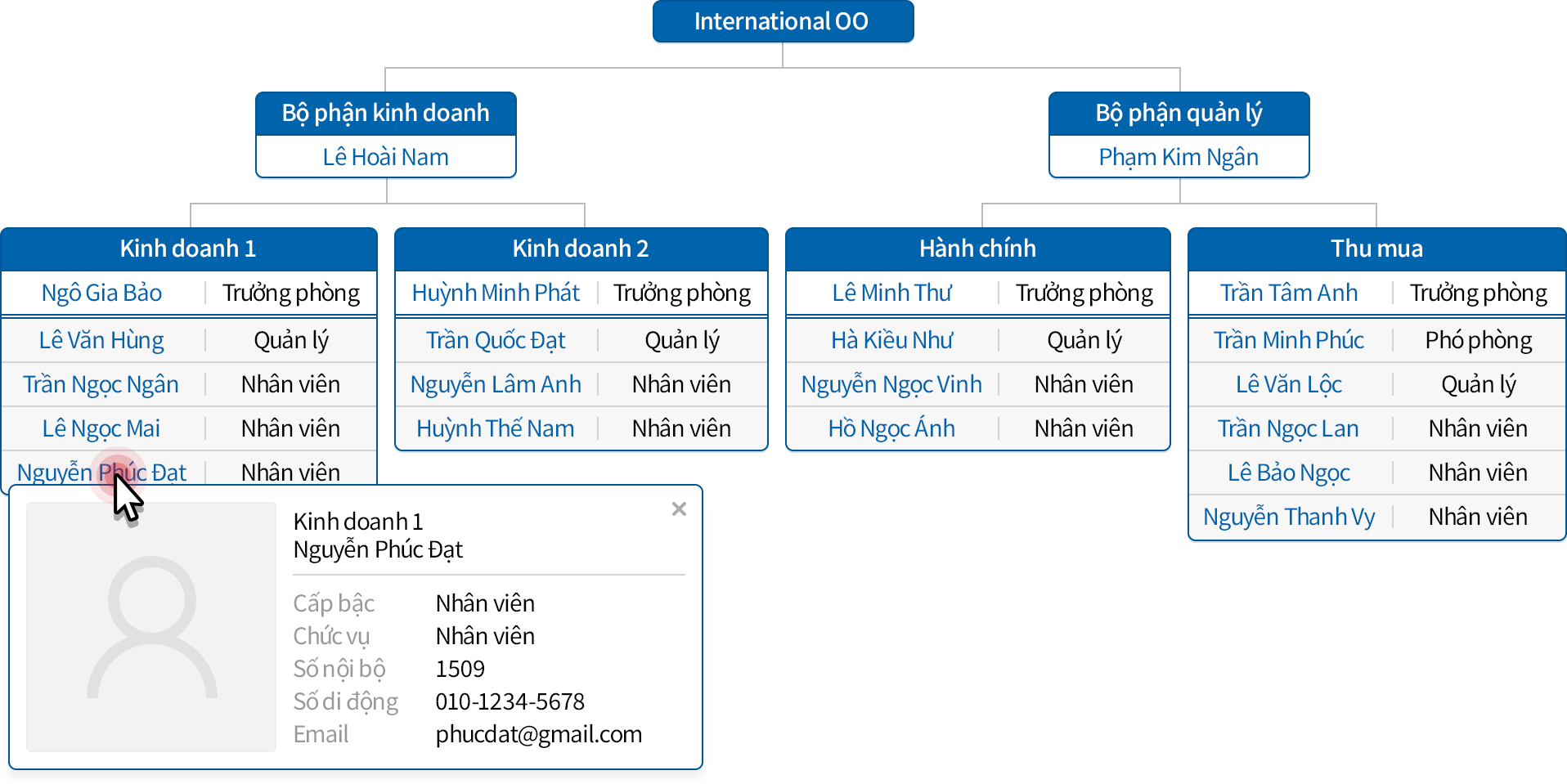The width and height of the screenshot is (1567, 784).
Task: Click the Hành chính team header
Action: pyautogui.click(x=977, y=249)
